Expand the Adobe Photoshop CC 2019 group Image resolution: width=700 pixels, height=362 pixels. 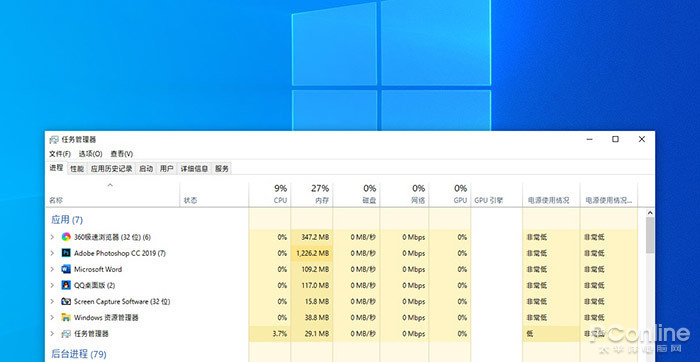point(52,253)
